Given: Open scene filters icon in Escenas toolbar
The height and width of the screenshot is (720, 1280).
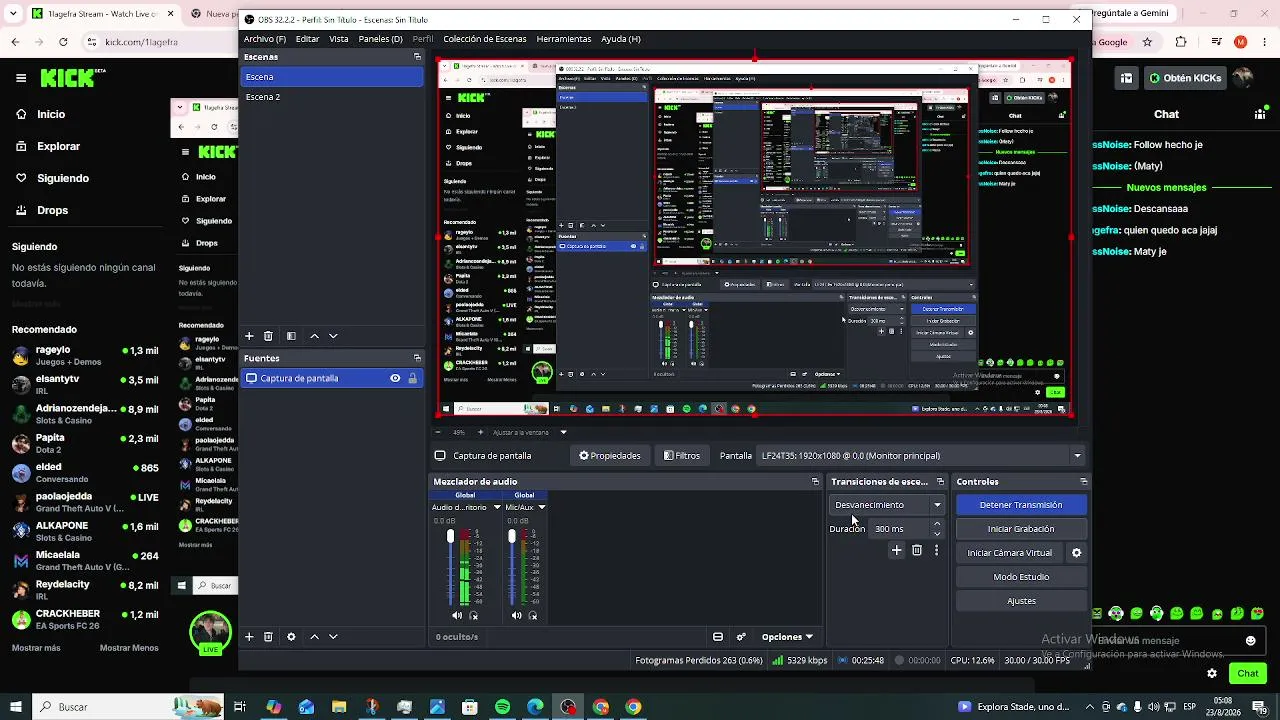Looking at the screenshot, I should pyautogui.click(x=291, y=336).
